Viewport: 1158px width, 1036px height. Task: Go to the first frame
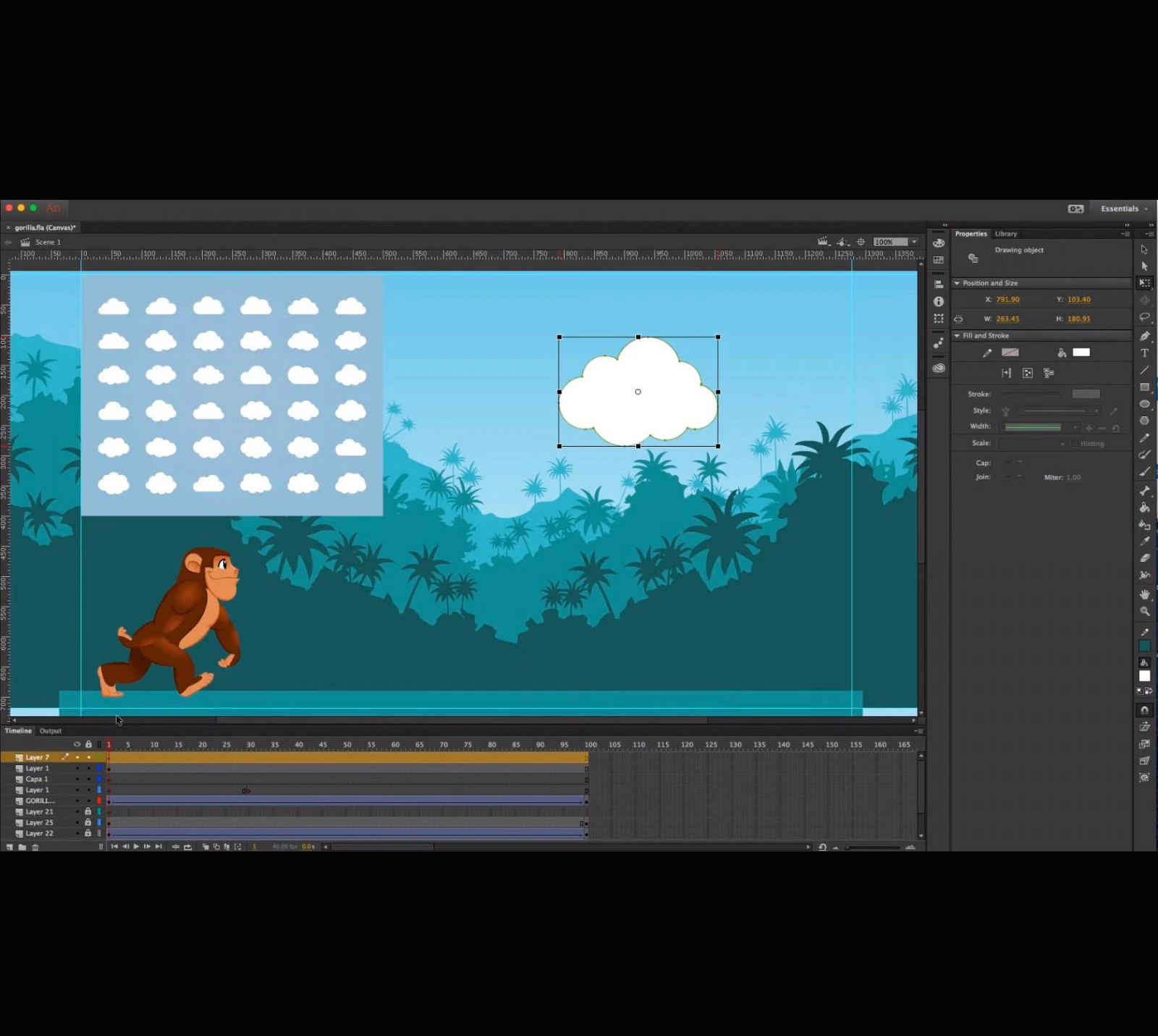(x=114, y=847)
